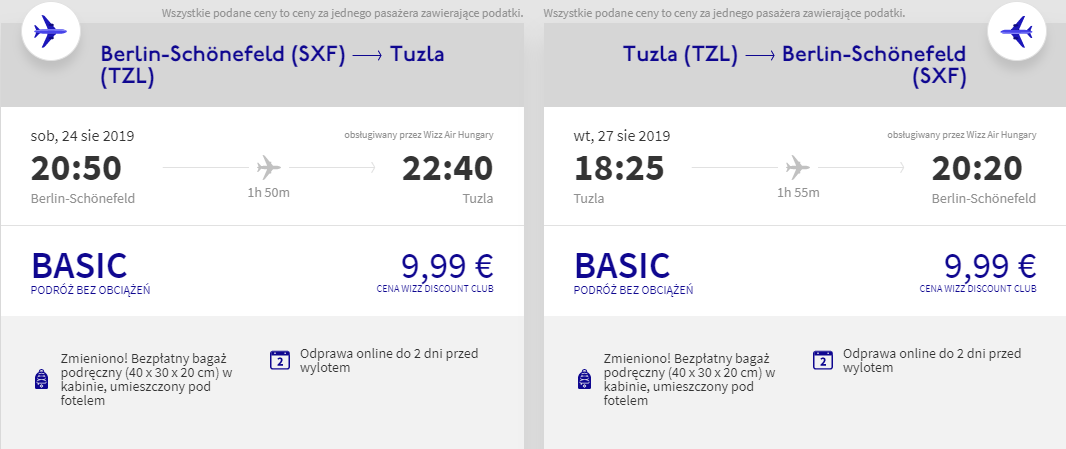
Task: Click the Tuzla (TZL) to Berlin-Schönefeld route header
Action: point(795,65)
